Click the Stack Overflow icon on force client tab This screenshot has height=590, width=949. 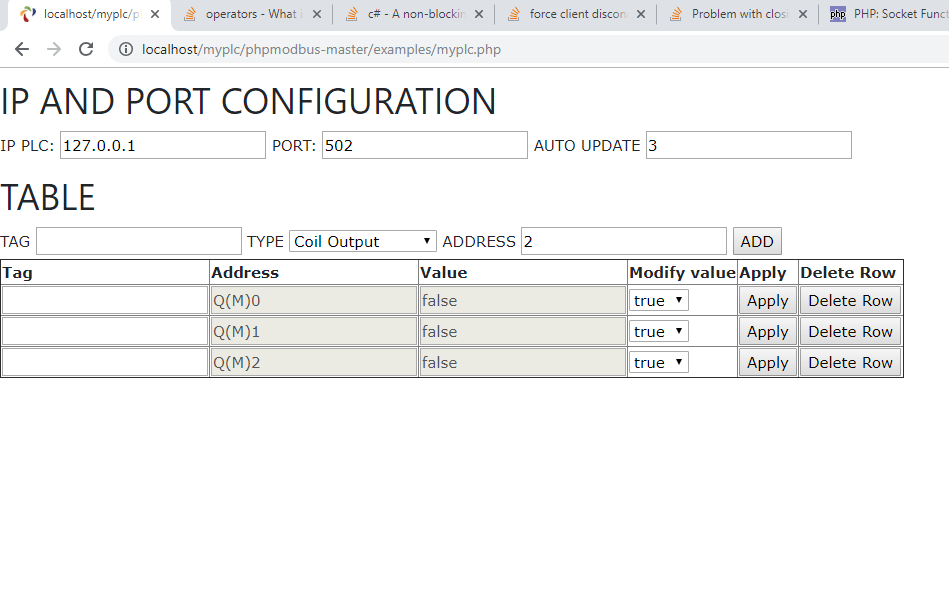(513, 15)
